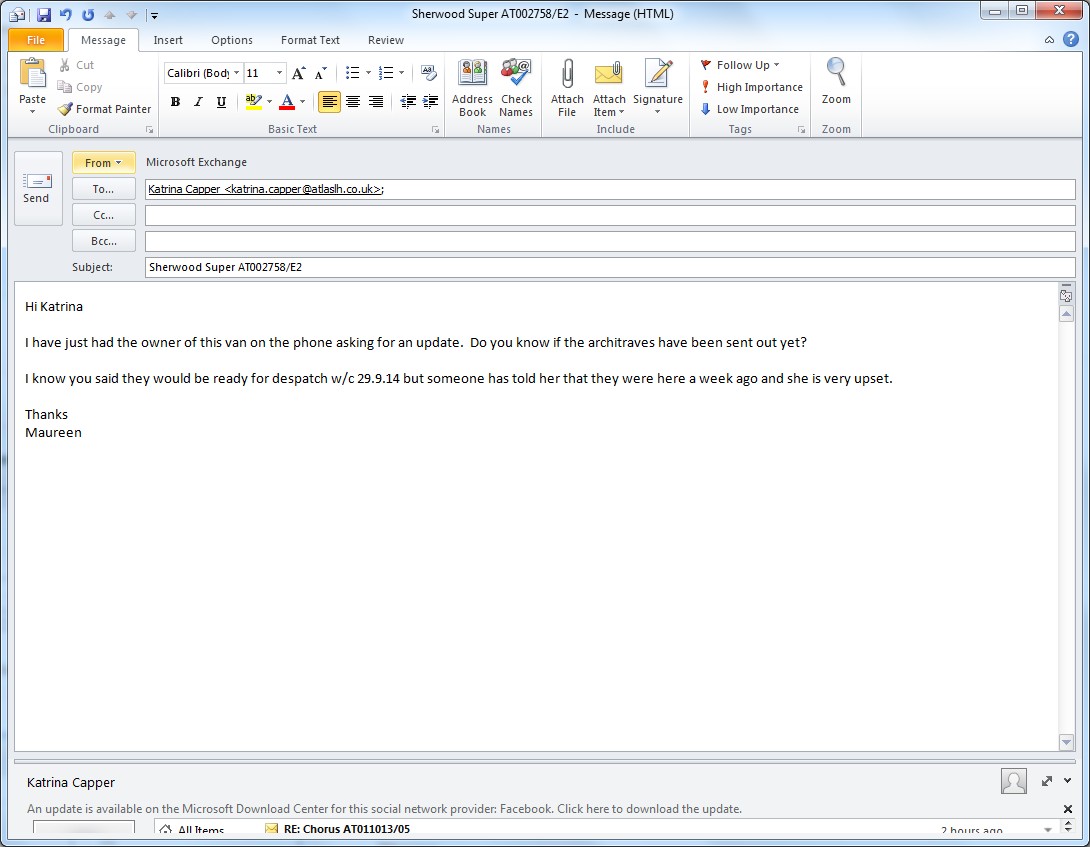Open Outlook Help
The width and height of the screenshot is (1090, 847).
click(x=1071, y=40)
